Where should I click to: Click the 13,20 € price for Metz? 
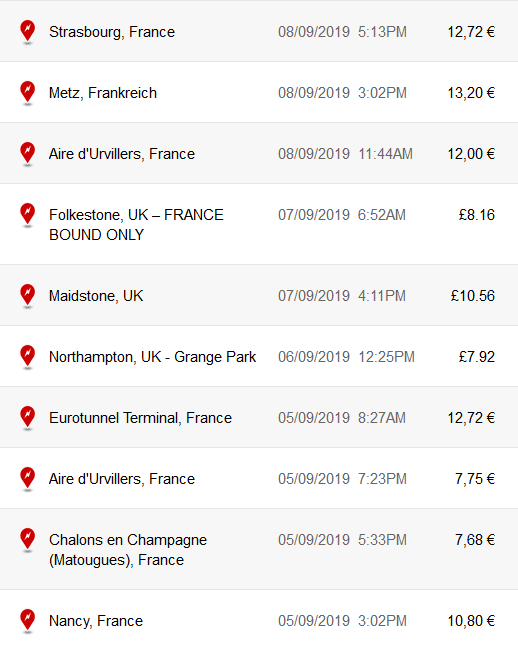click(x=471, y=93)
